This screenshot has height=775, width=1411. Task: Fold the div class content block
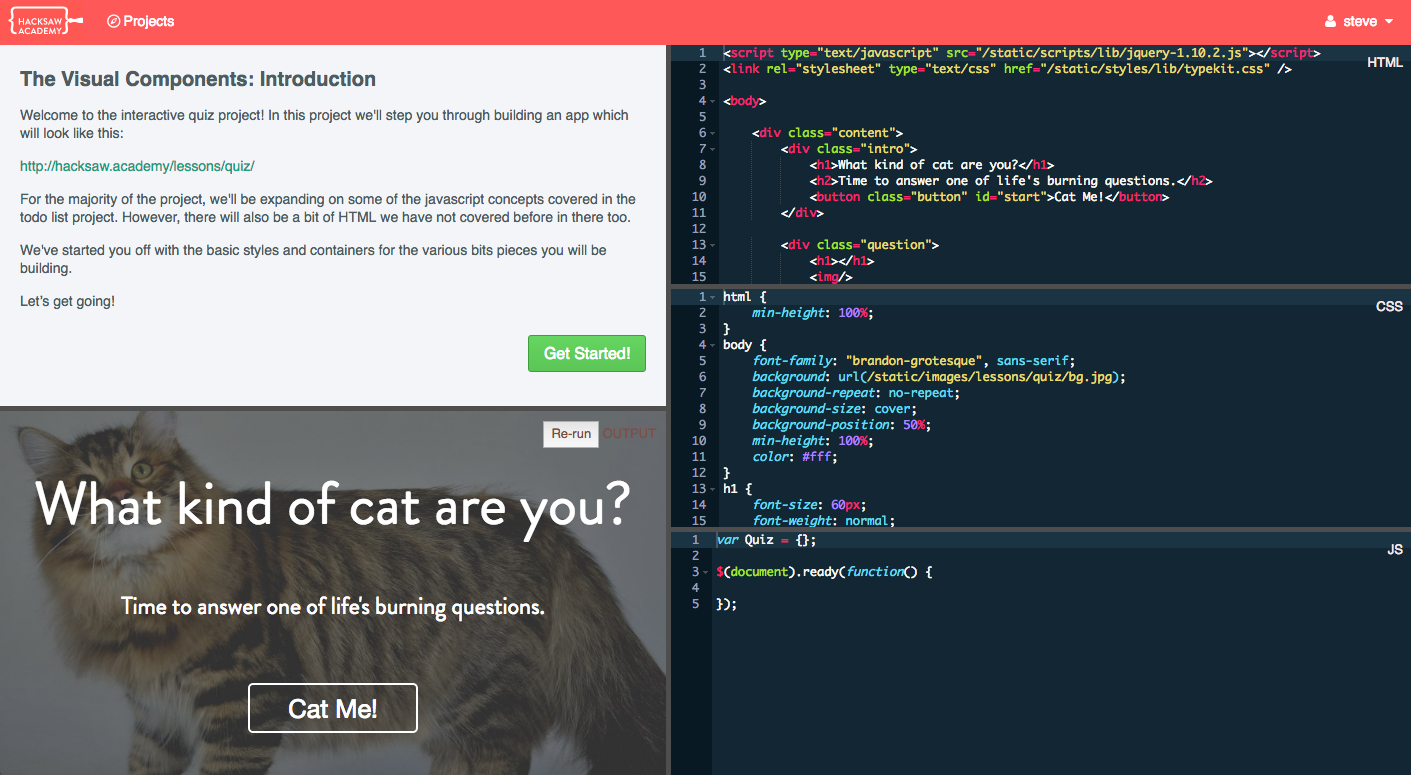pos(711,133)
